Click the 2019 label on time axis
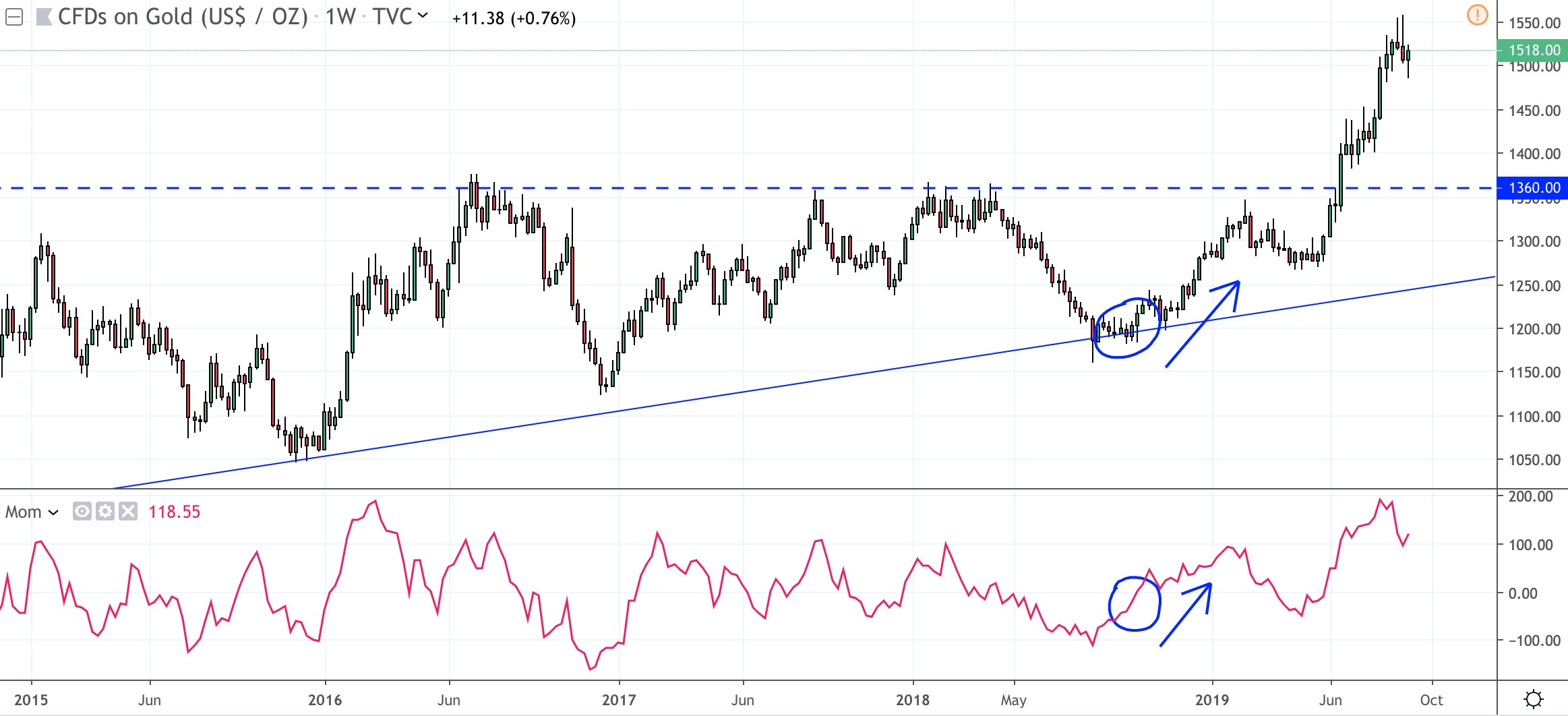The image size is (1568, 716). [1212, 700]
